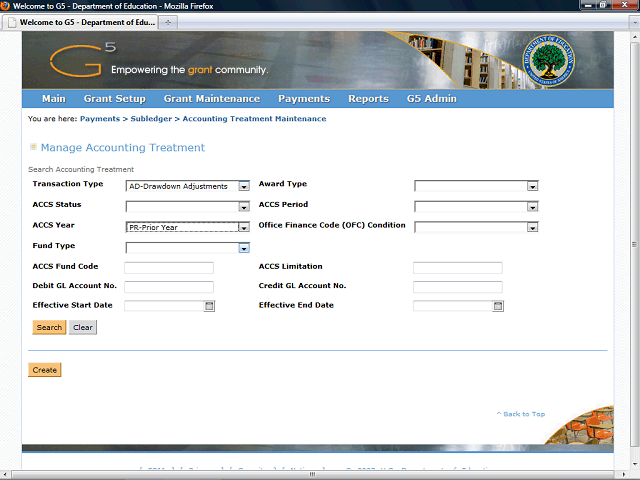Follow the Accounting Treatment Maintenance breadcrumb link
The image size is (640, 480).
[254, 119]
